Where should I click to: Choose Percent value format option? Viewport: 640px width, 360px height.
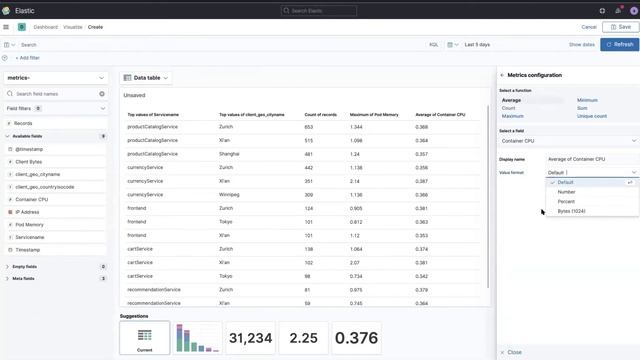[592, 202]
